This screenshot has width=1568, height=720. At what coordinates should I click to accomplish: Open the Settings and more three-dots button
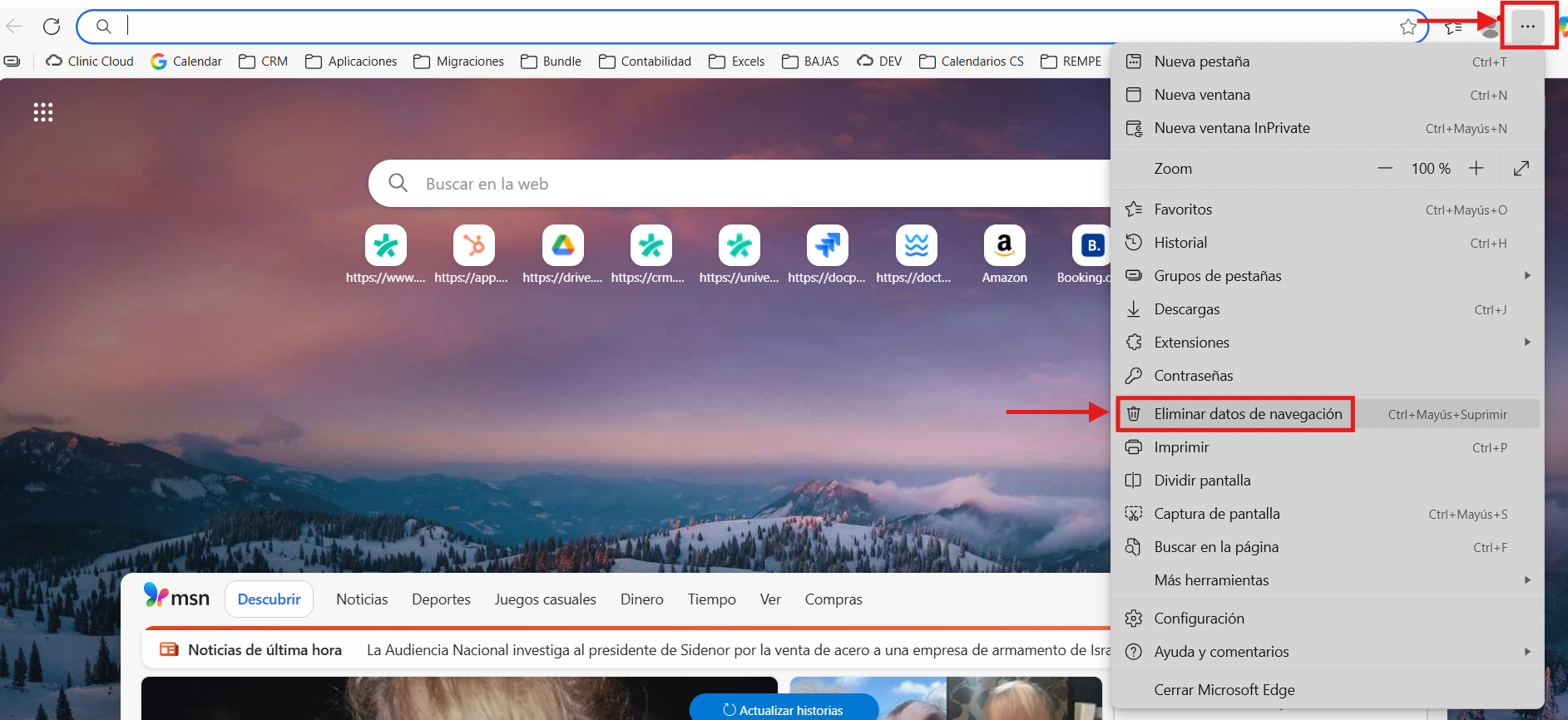point(1527,27)
